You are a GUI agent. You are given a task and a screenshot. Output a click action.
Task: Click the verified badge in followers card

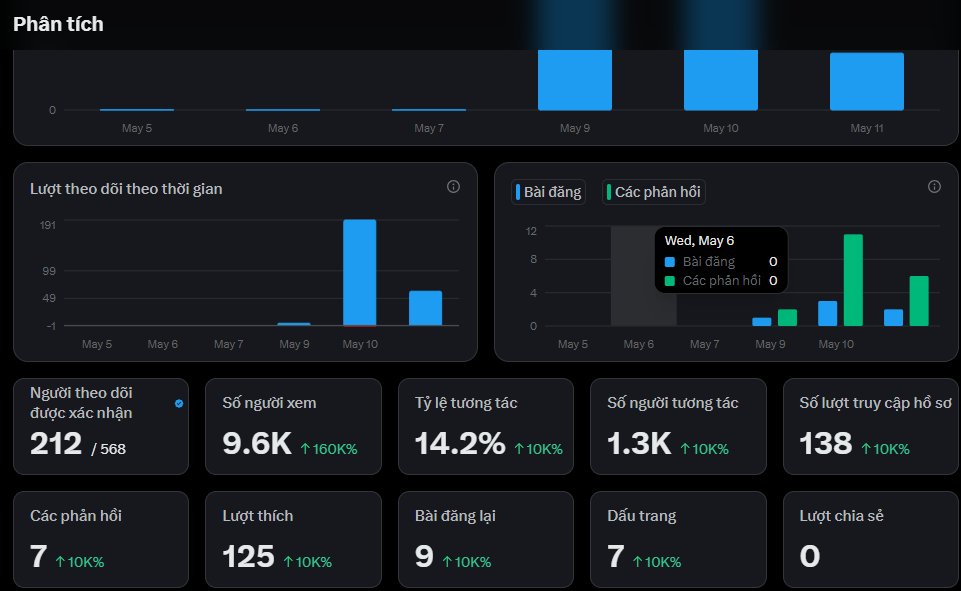click(179, 403)
